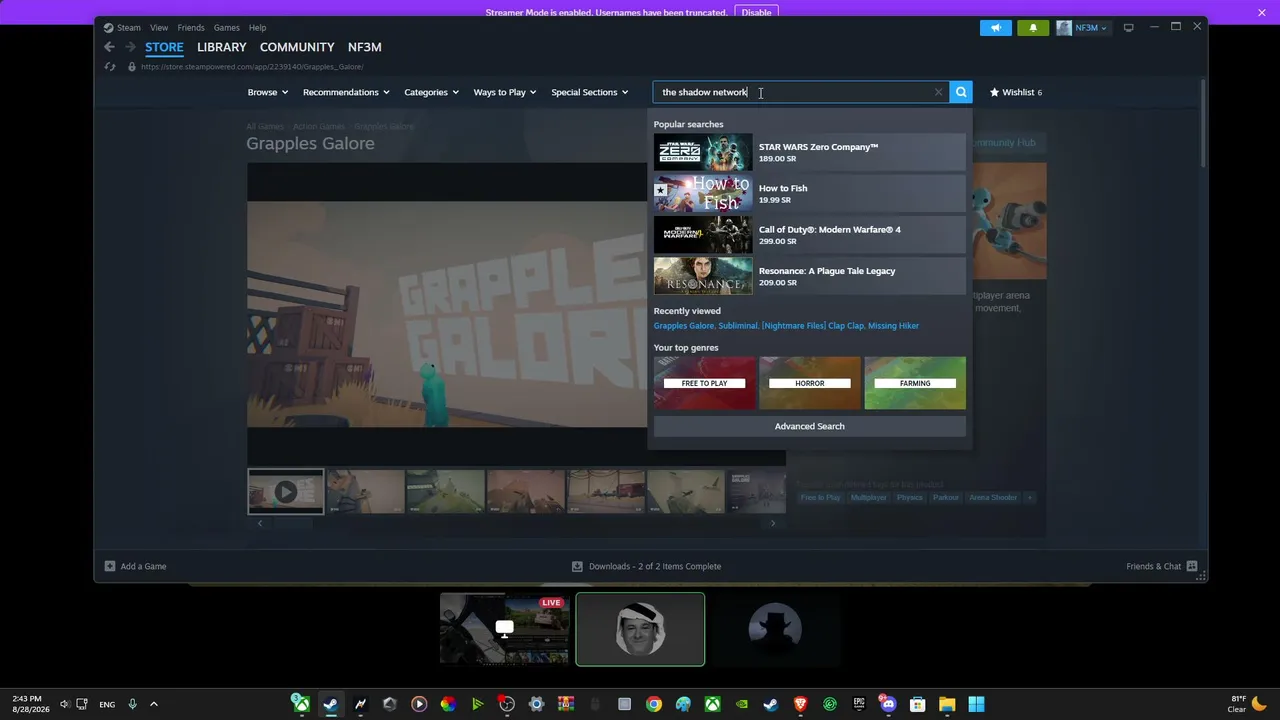Screen dimensions: 1280x720
Task: Open the Steam notifications bell
Action: 1033,28
